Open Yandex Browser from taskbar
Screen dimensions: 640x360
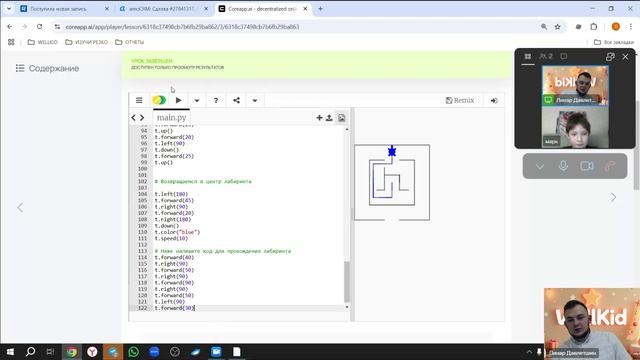point(92,352)
